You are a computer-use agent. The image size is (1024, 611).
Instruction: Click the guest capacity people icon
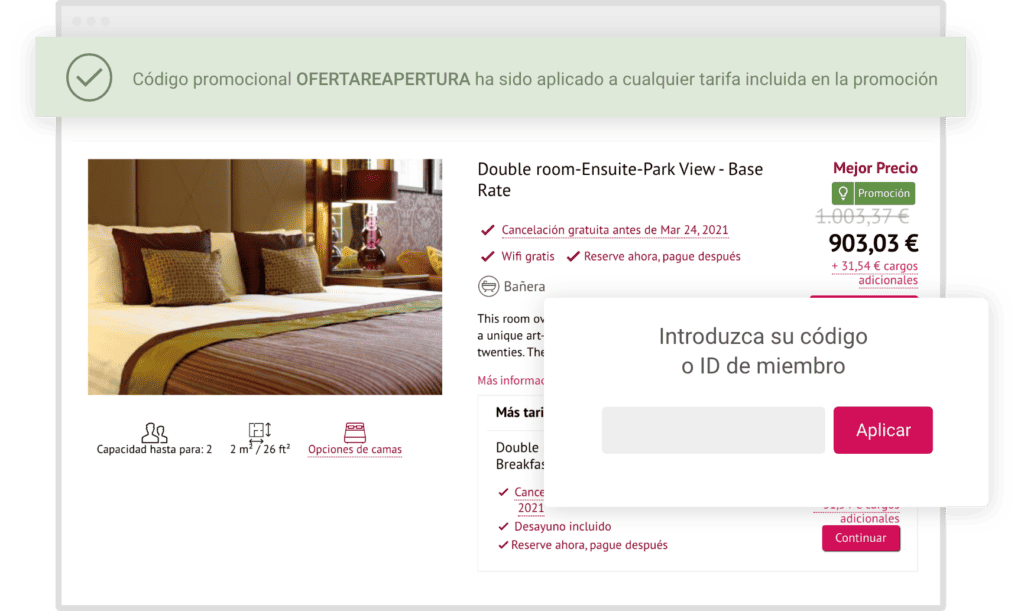154,432
